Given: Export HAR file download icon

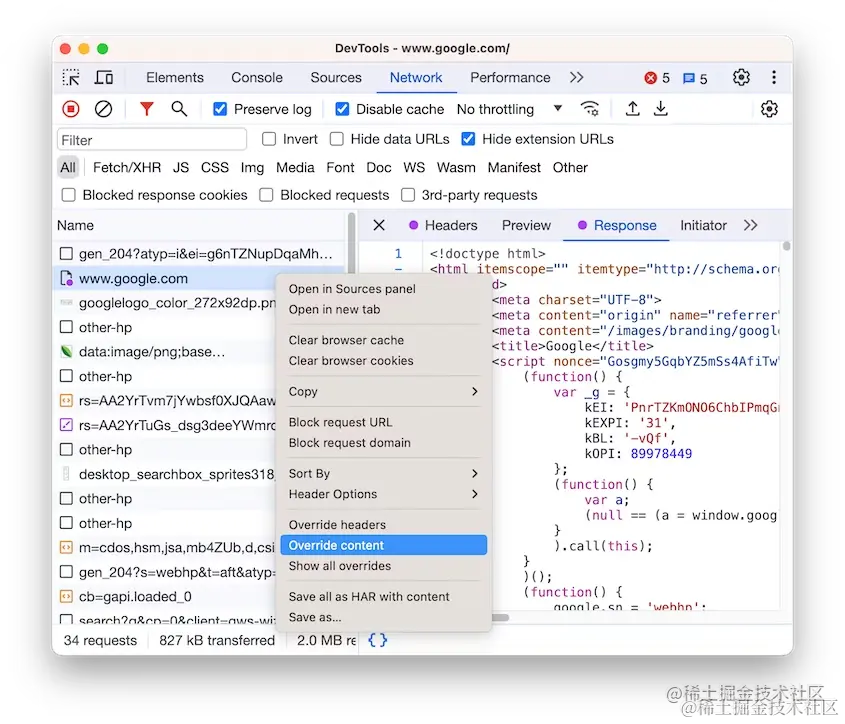Looking at the screenshot, I should tap(661, 109).
